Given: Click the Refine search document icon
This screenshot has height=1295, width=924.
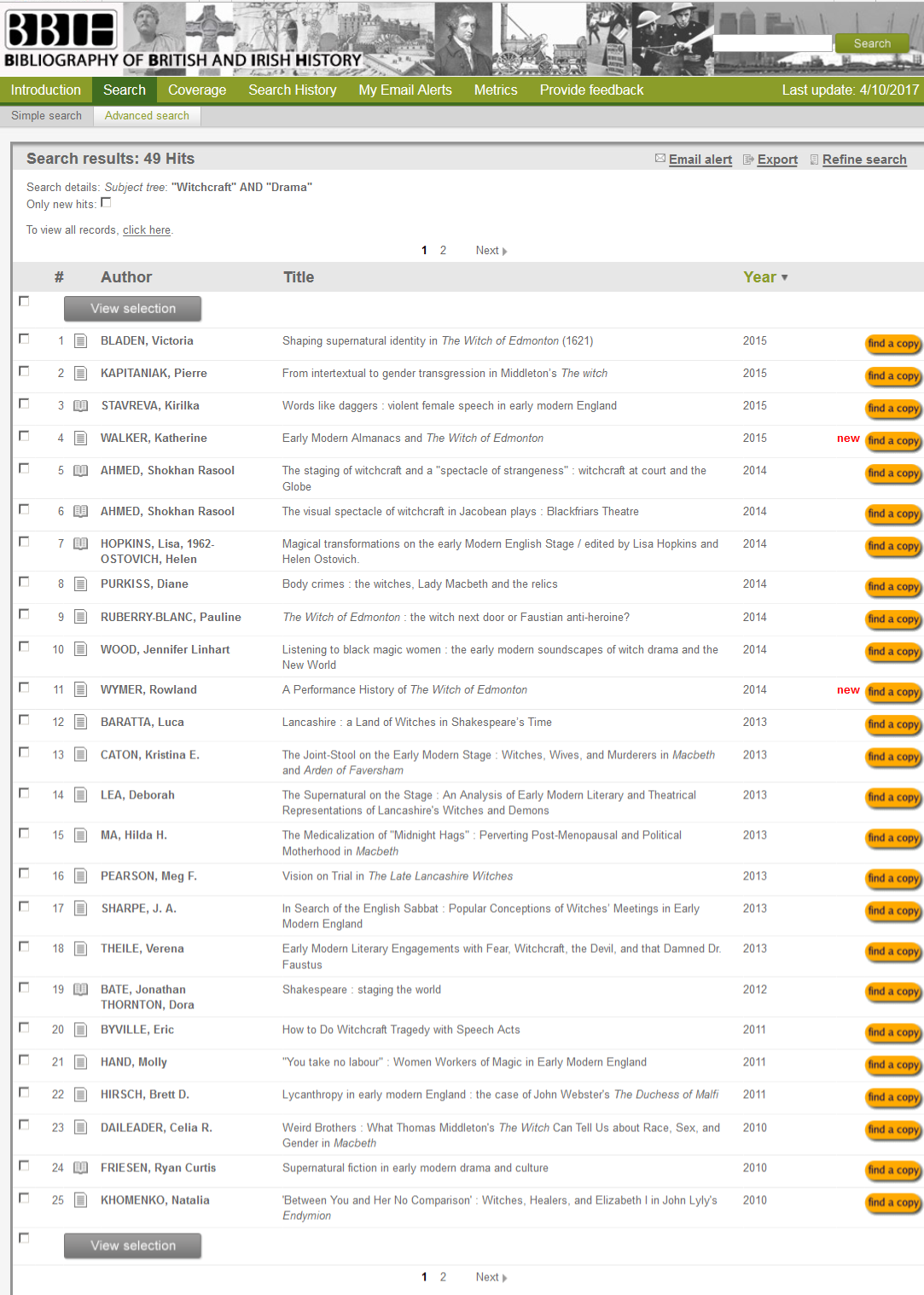Looking at the screenshot, I should point(814,160).
